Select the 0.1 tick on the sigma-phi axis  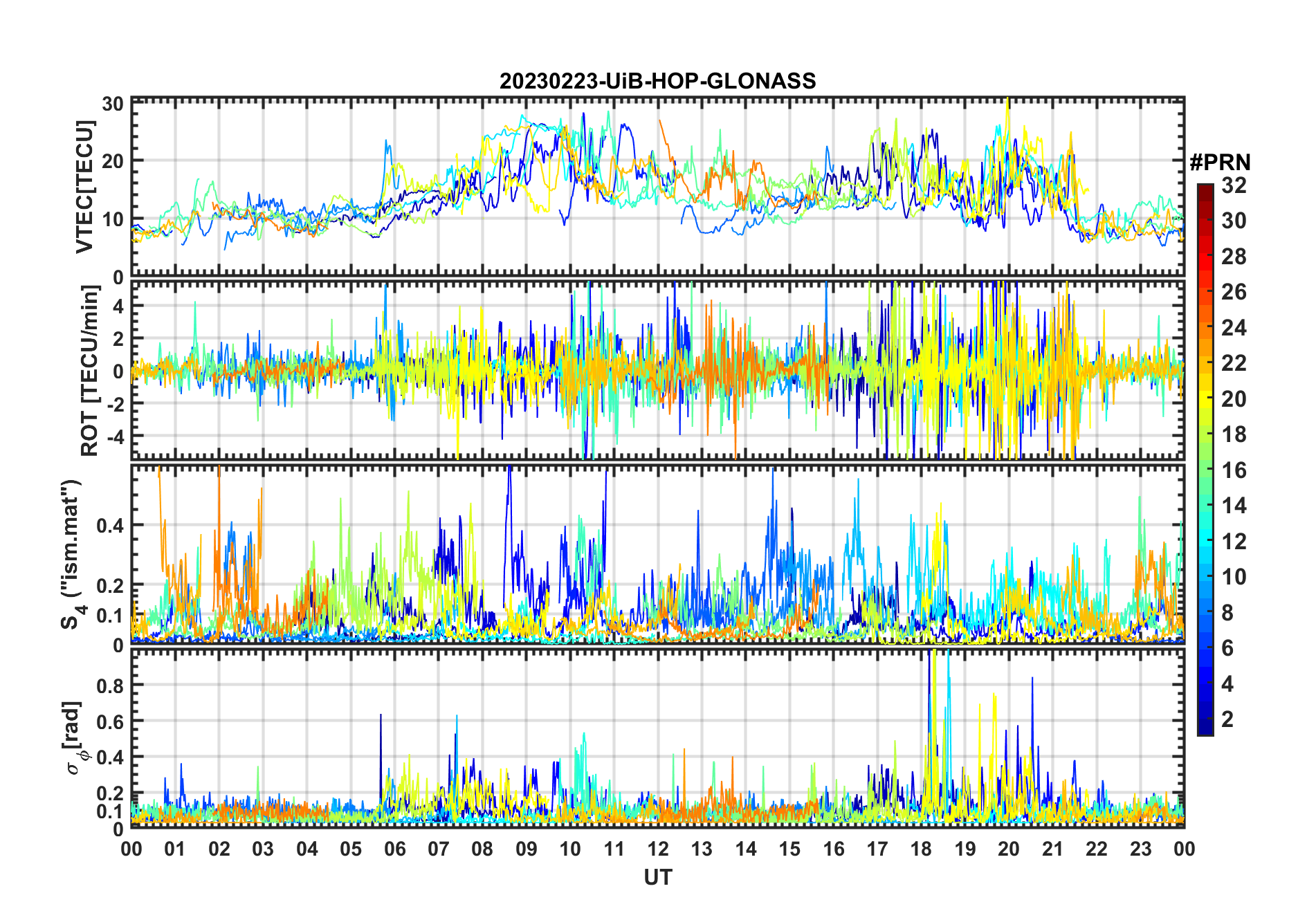click(109, 811)
